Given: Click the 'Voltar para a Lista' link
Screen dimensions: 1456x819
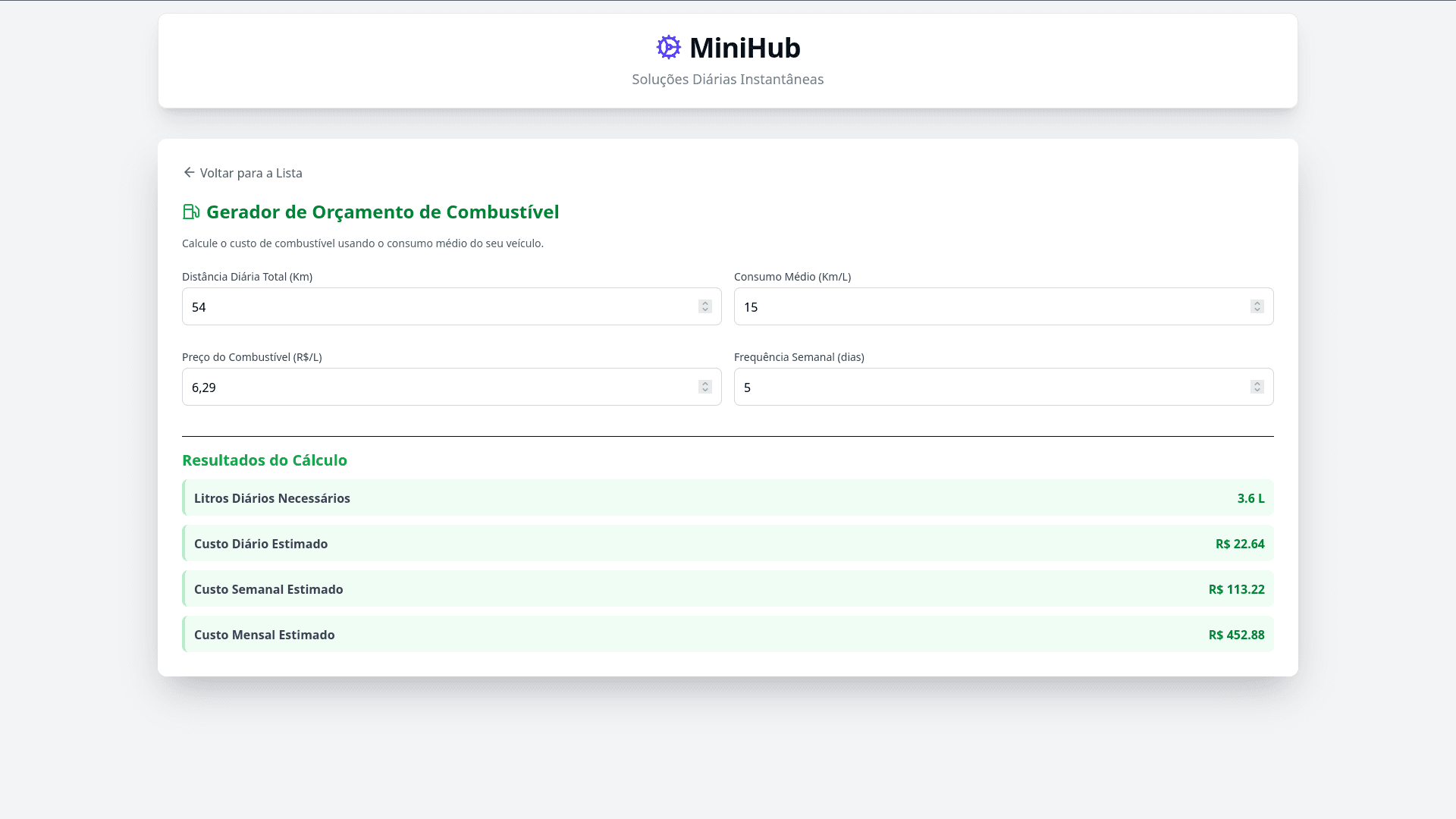Looking at the screenshot, I should 251,173.
